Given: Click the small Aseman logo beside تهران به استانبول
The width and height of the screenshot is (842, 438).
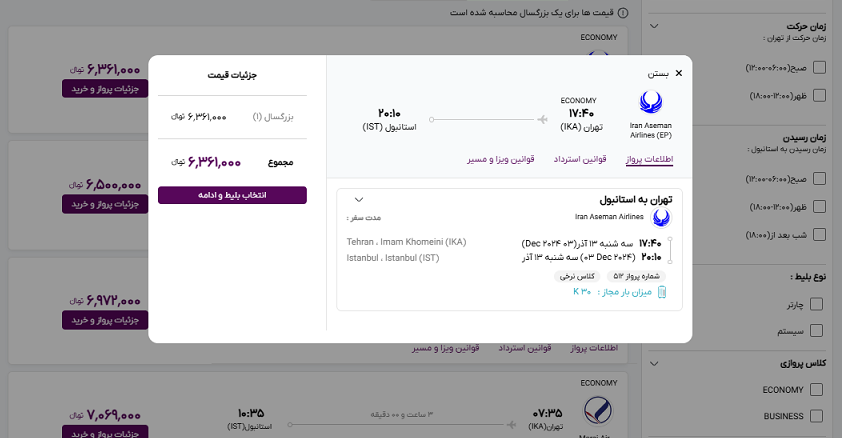Looking at the screenshot, I should point(661,217).
